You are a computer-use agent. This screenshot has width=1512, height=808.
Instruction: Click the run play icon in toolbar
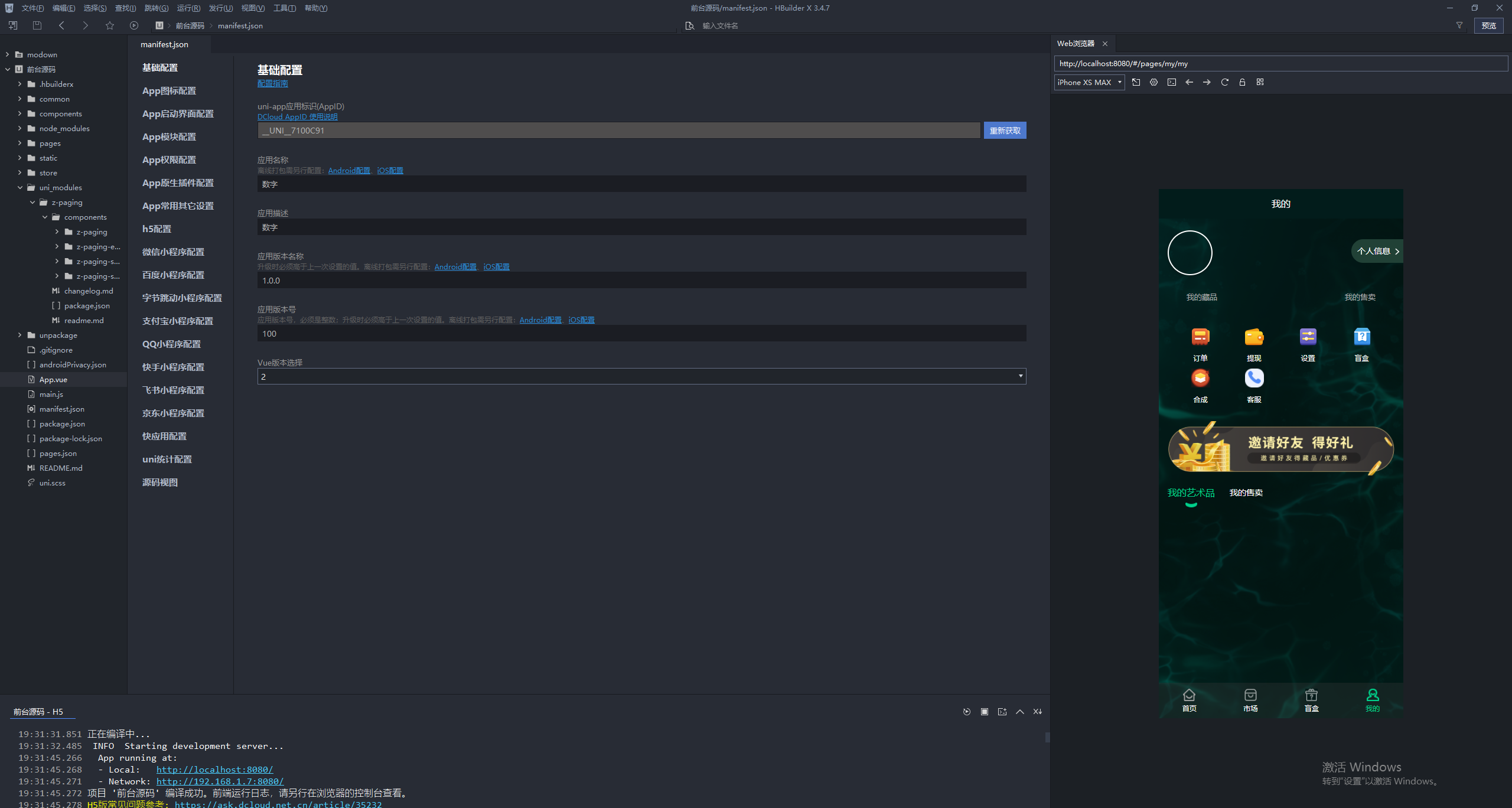pos(134,25)
